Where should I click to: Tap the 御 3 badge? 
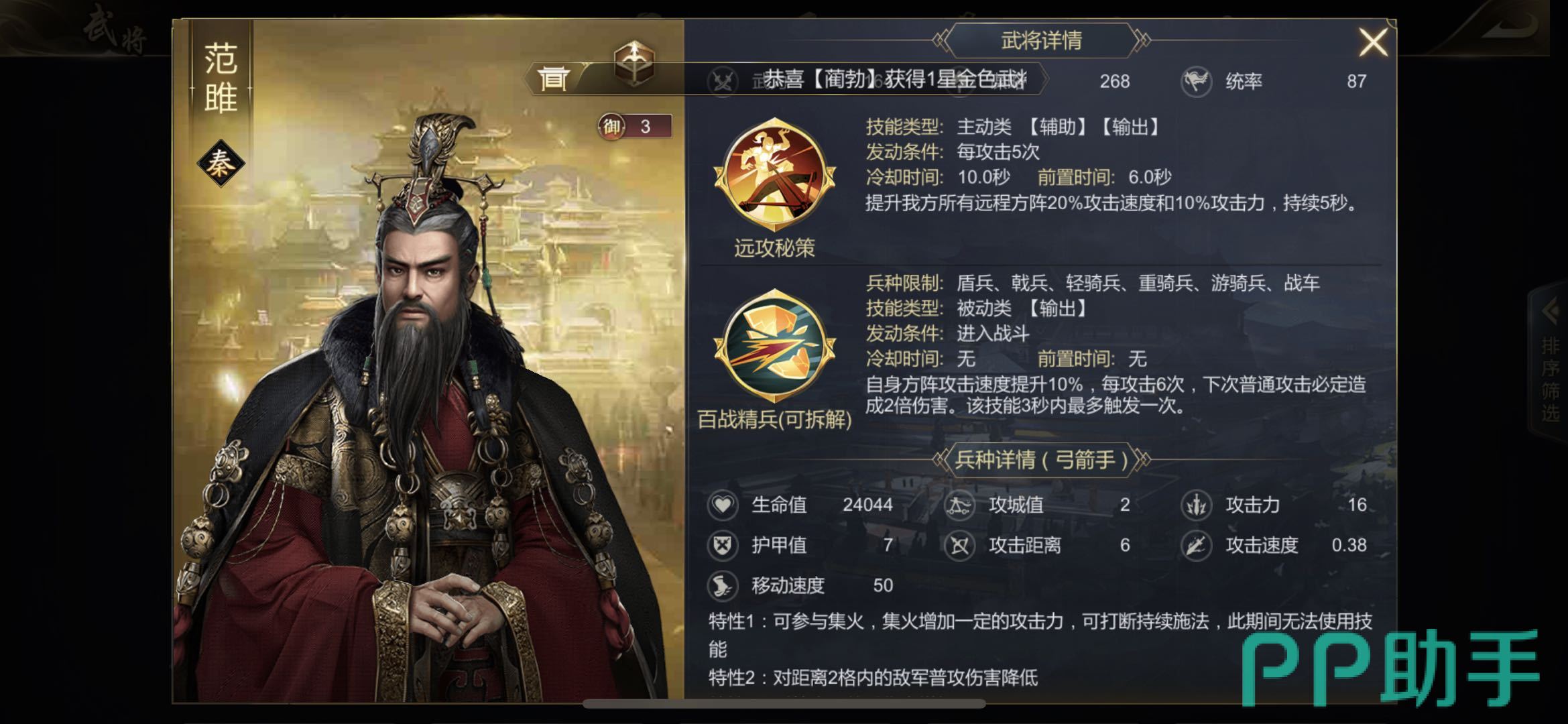click(634, 126)
